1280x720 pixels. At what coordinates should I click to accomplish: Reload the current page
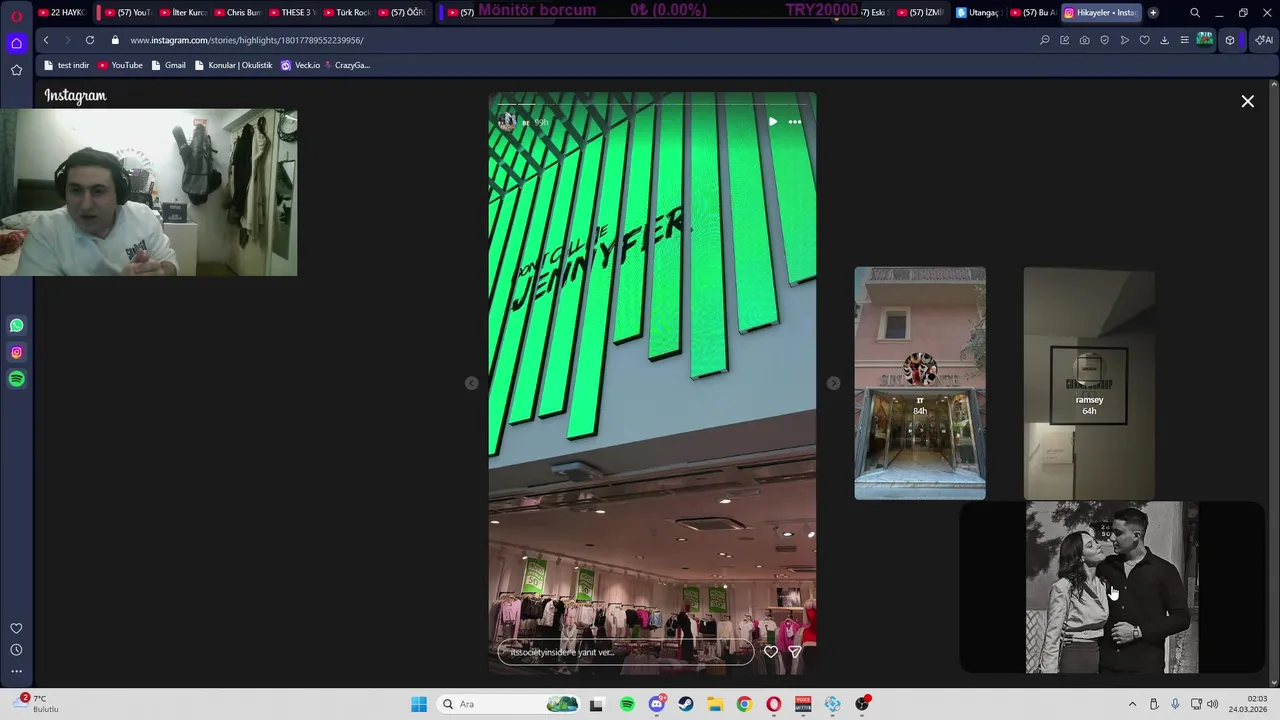tap(90, 40)
